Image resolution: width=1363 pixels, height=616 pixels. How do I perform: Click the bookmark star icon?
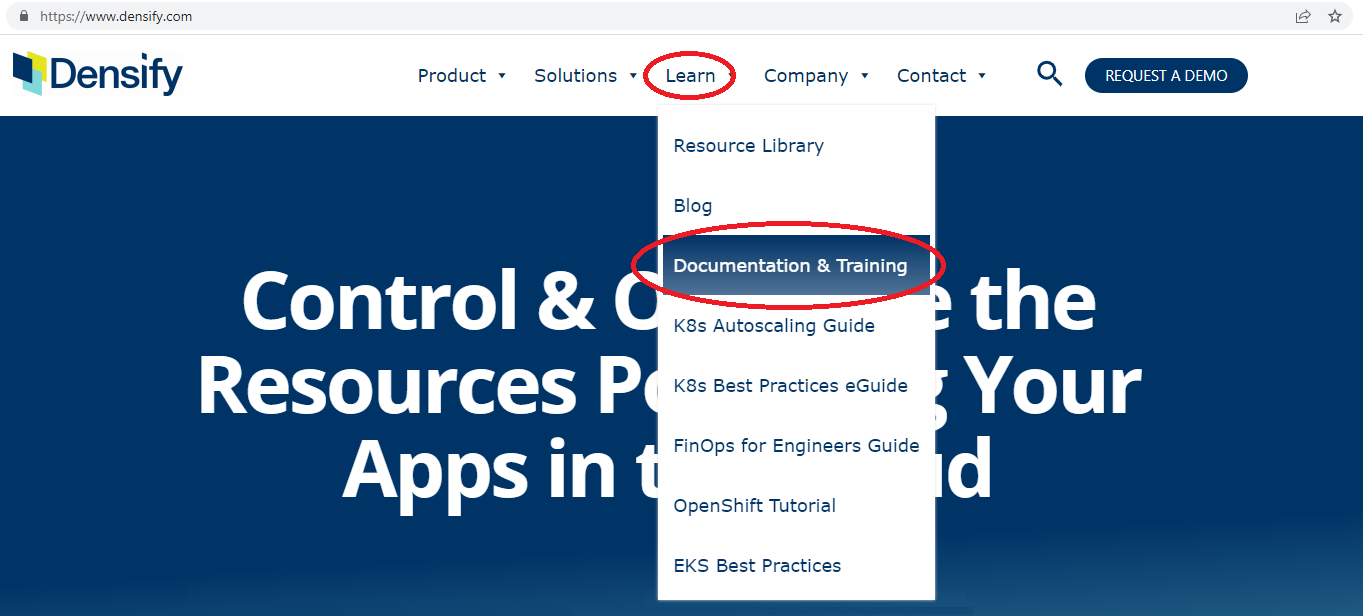[x=1334, y=16]
